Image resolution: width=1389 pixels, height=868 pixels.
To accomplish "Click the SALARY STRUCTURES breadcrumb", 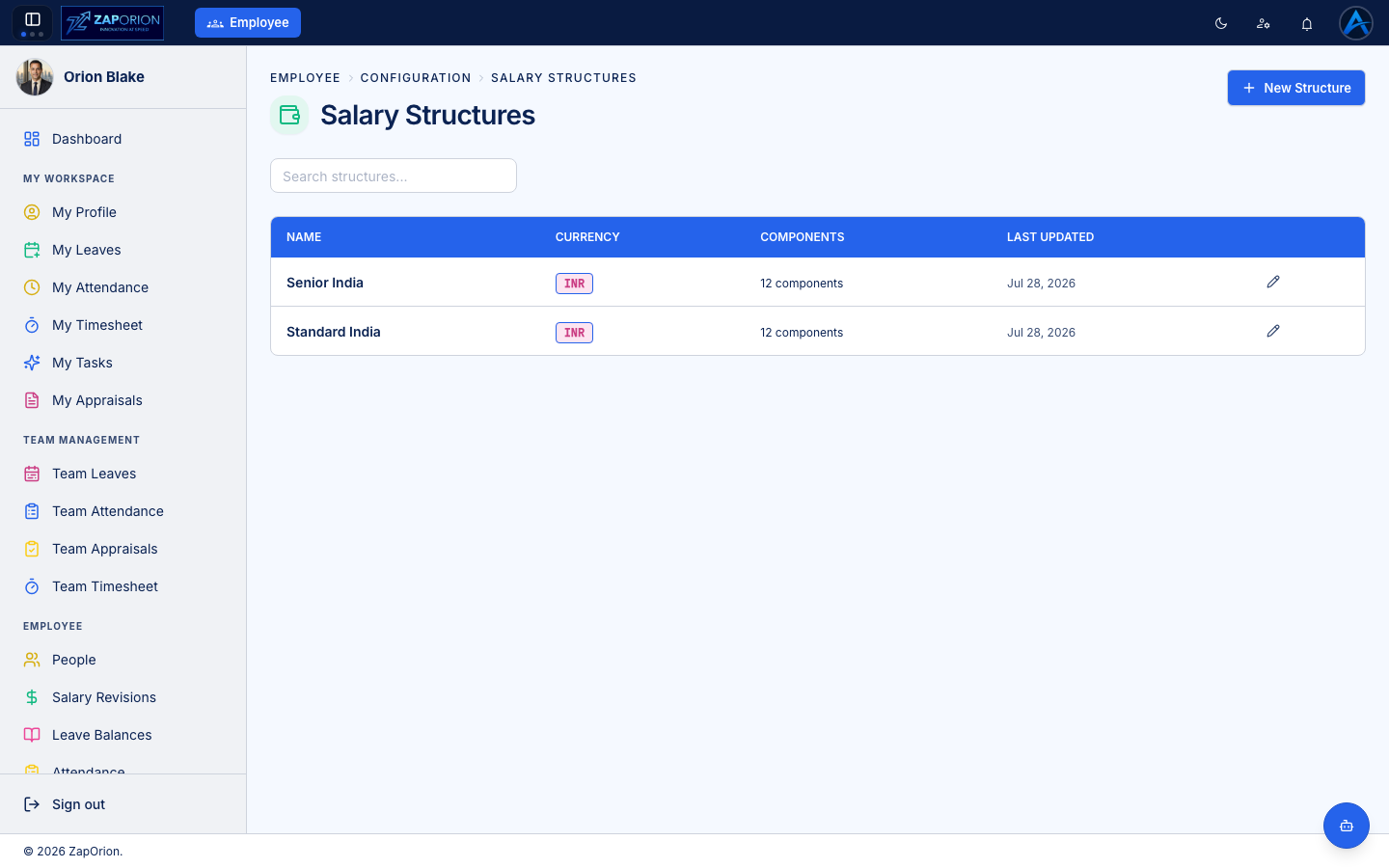I will (563, 78).
